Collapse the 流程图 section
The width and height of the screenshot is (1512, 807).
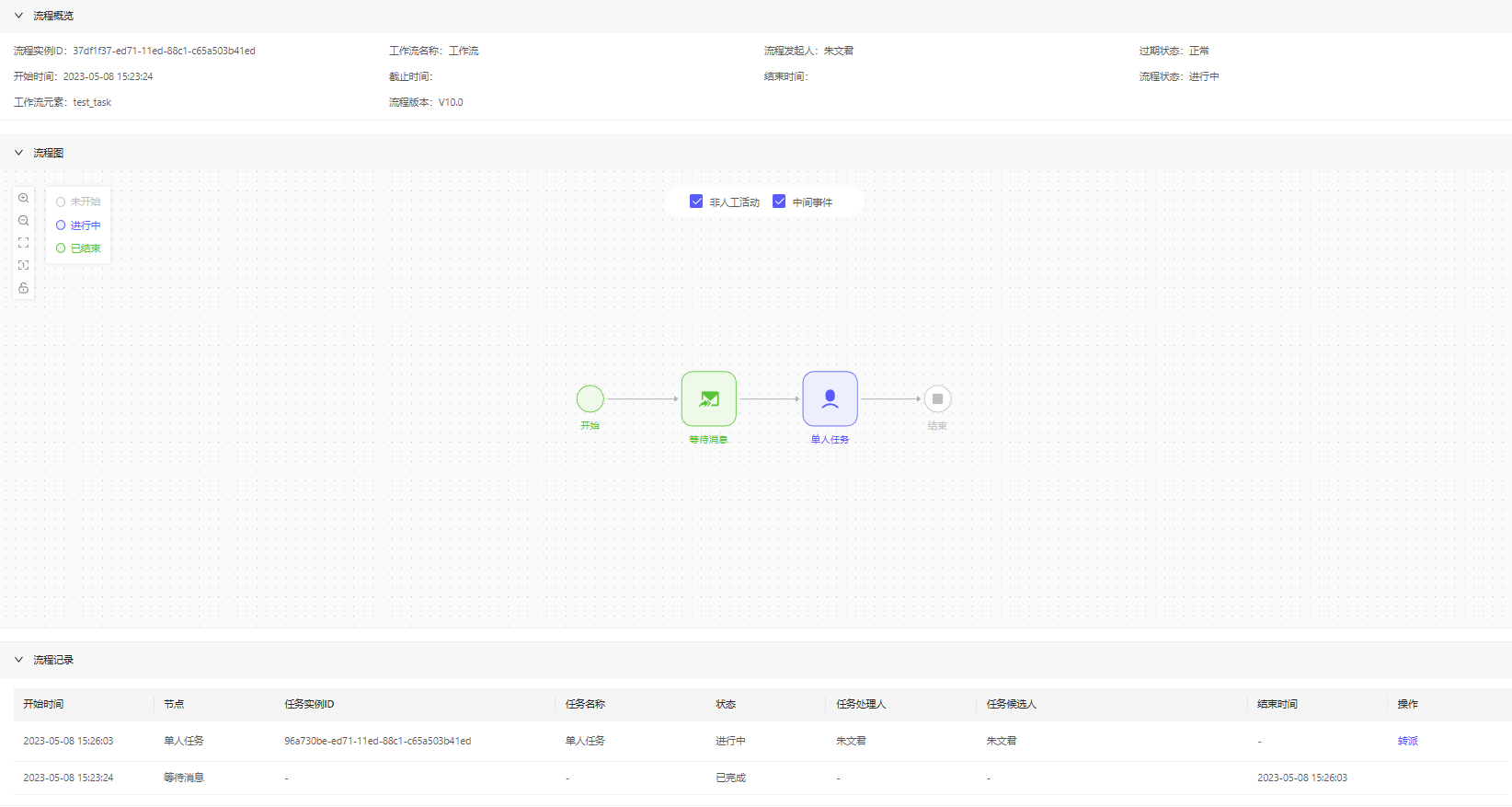(18, 153)
